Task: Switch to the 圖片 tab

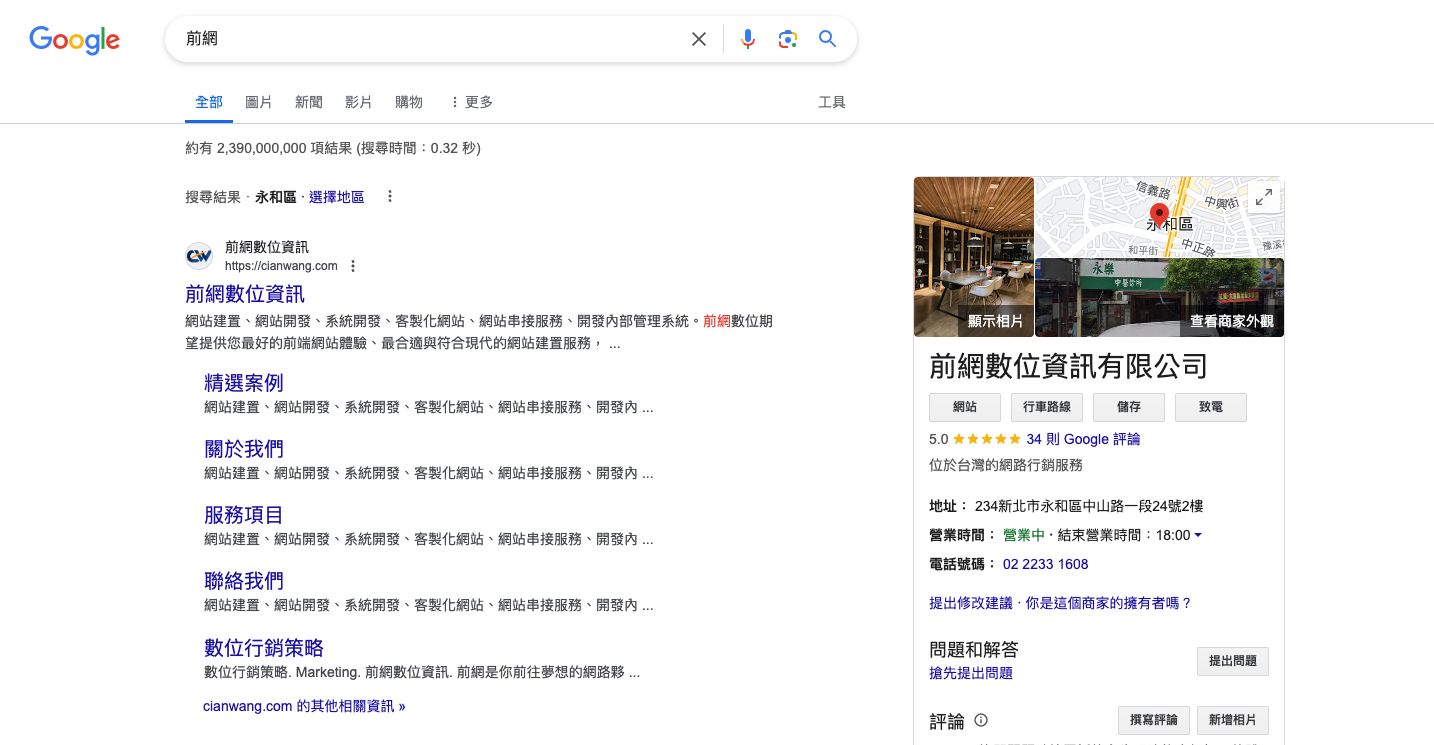Action: [258, 101]
